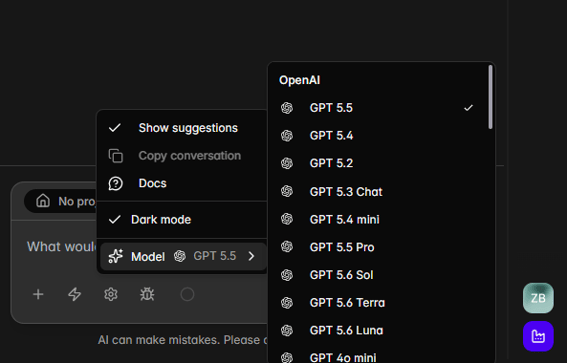Pick the GPT 5.4 mini model
This screenshot has height=363, width=567.
click(378, 219)
